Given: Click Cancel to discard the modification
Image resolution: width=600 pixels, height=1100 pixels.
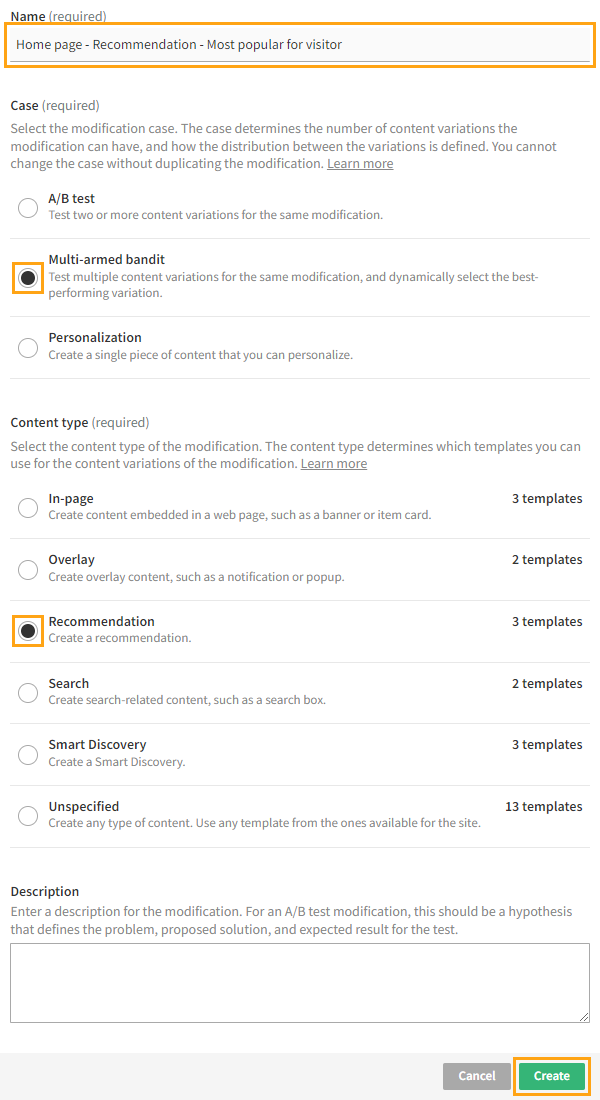Looking at the screenshot, I should point(476,1076).
